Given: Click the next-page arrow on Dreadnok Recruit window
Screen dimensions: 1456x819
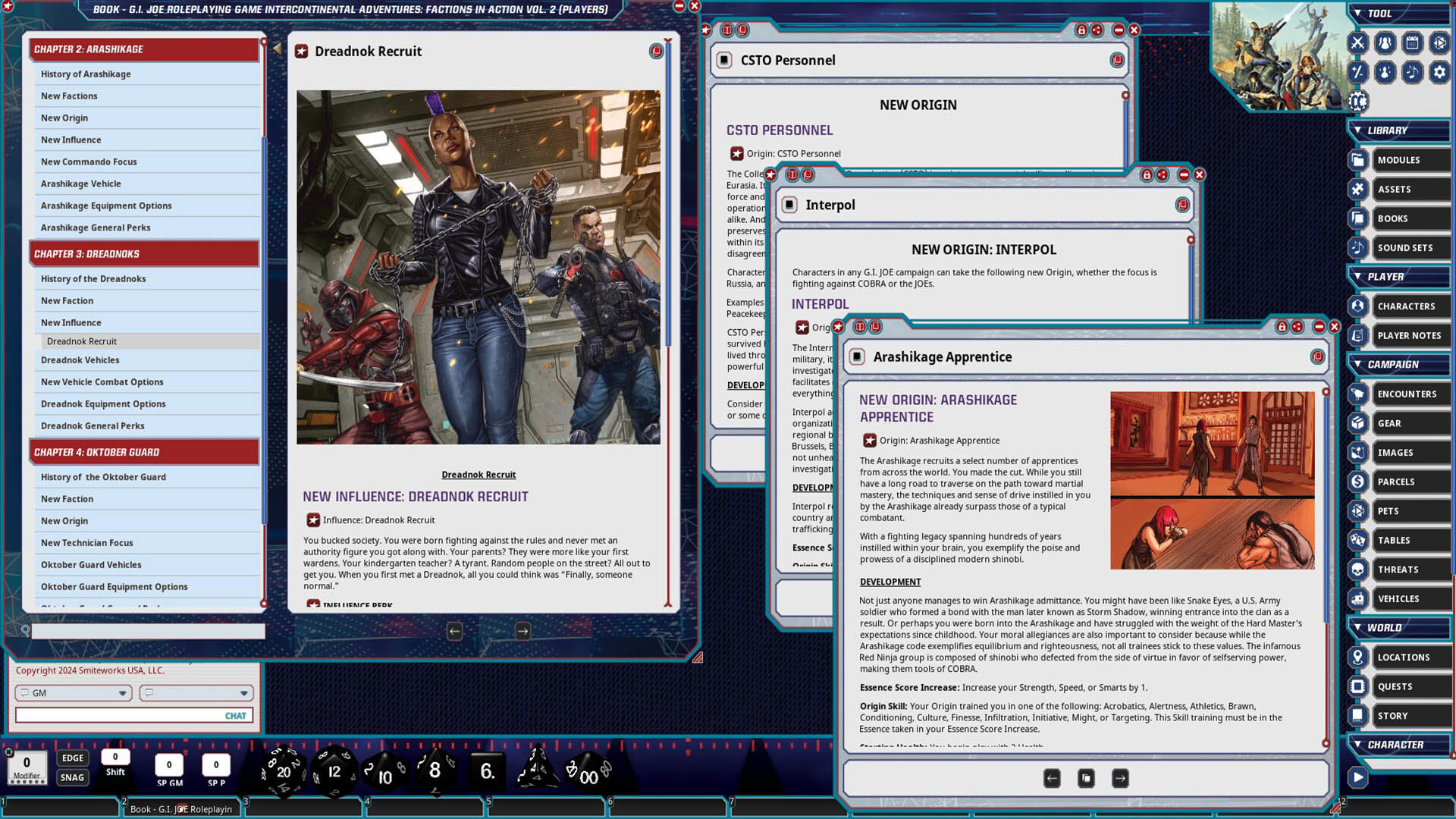Looking at the screenshot, I should (x=521, y=630).
